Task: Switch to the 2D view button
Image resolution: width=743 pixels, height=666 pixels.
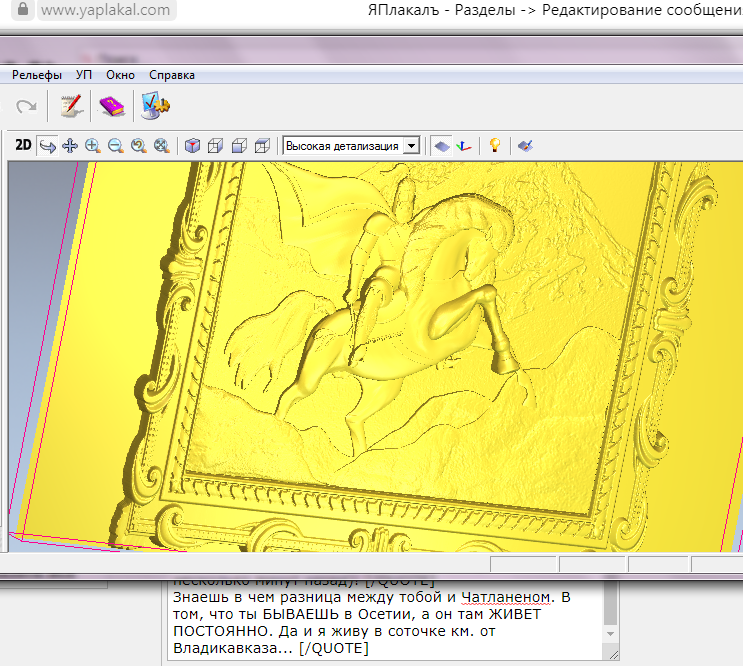Action: point(23,145)
